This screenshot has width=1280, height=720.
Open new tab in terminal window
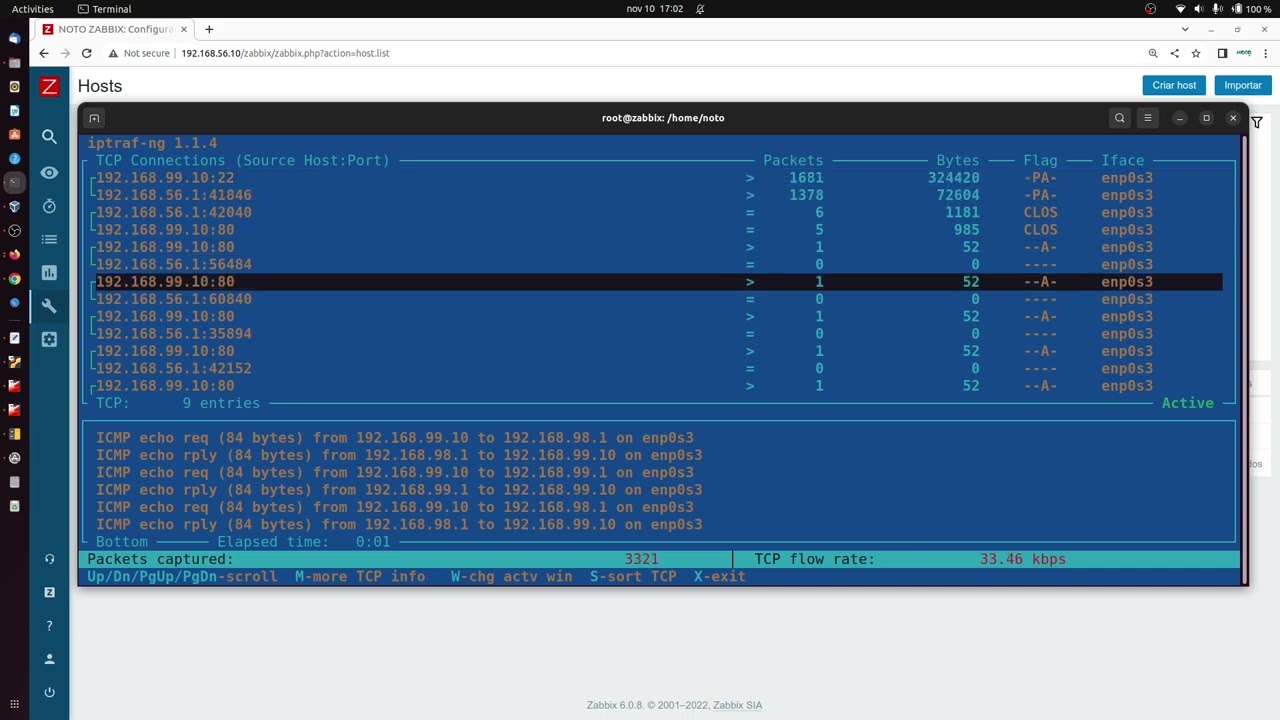pos(94,118)
